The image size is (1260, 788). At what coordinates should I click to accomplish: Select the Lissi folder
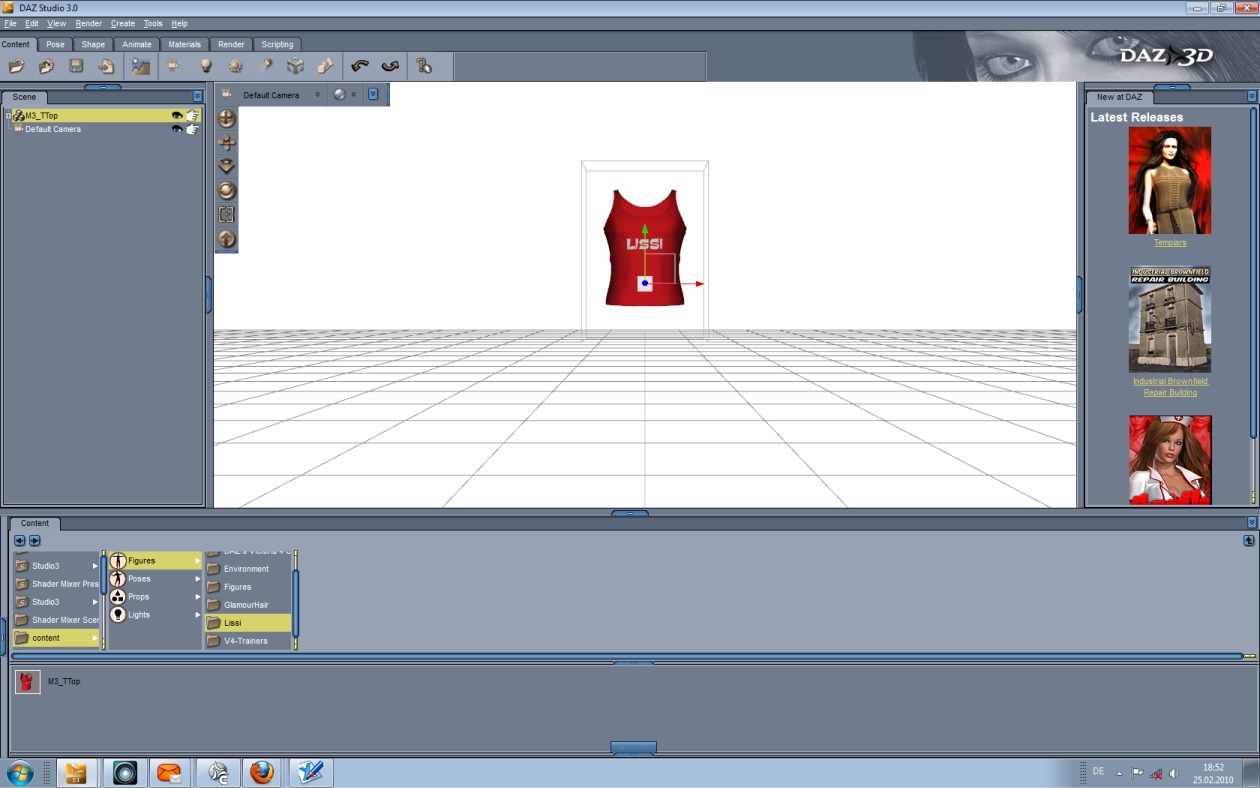(x=248, y=623)
